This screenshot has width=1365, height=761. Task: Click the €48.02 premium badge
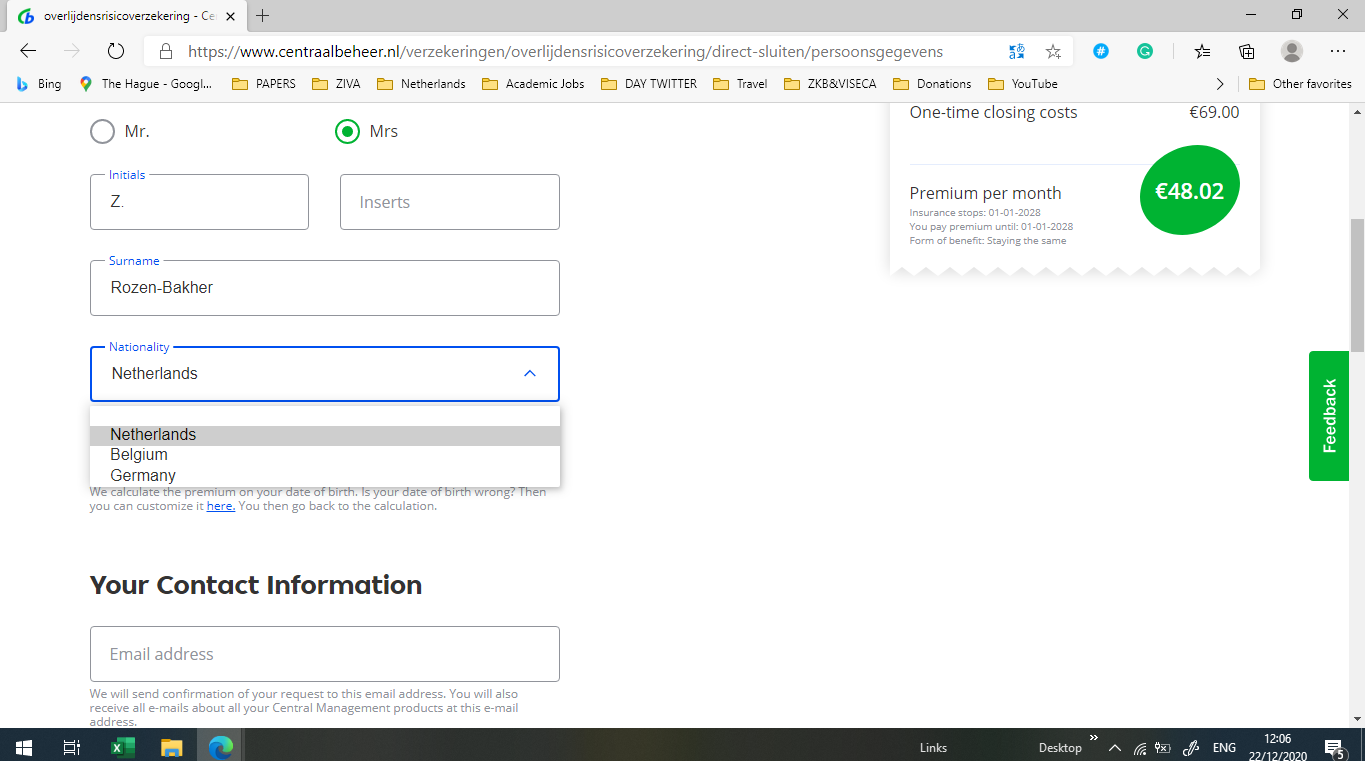coord(1190,191)
